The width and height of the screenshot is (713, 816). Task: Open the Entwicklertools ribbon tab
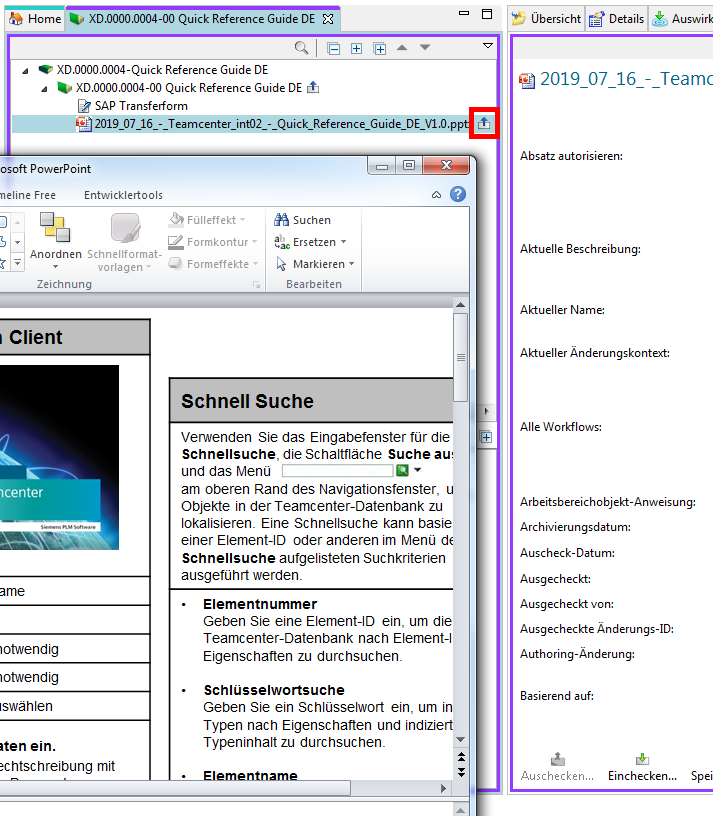[123, 195]
